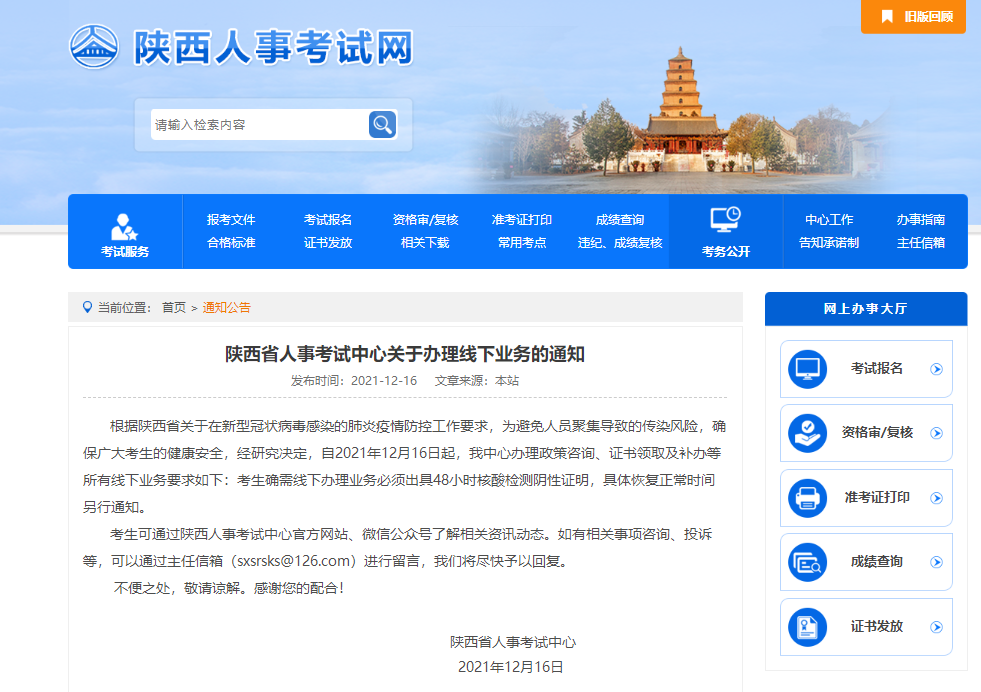Open the 成绩查询 navigation menu item
The image size is (981, 692).
pyautogui.click(x=620, y=220)
